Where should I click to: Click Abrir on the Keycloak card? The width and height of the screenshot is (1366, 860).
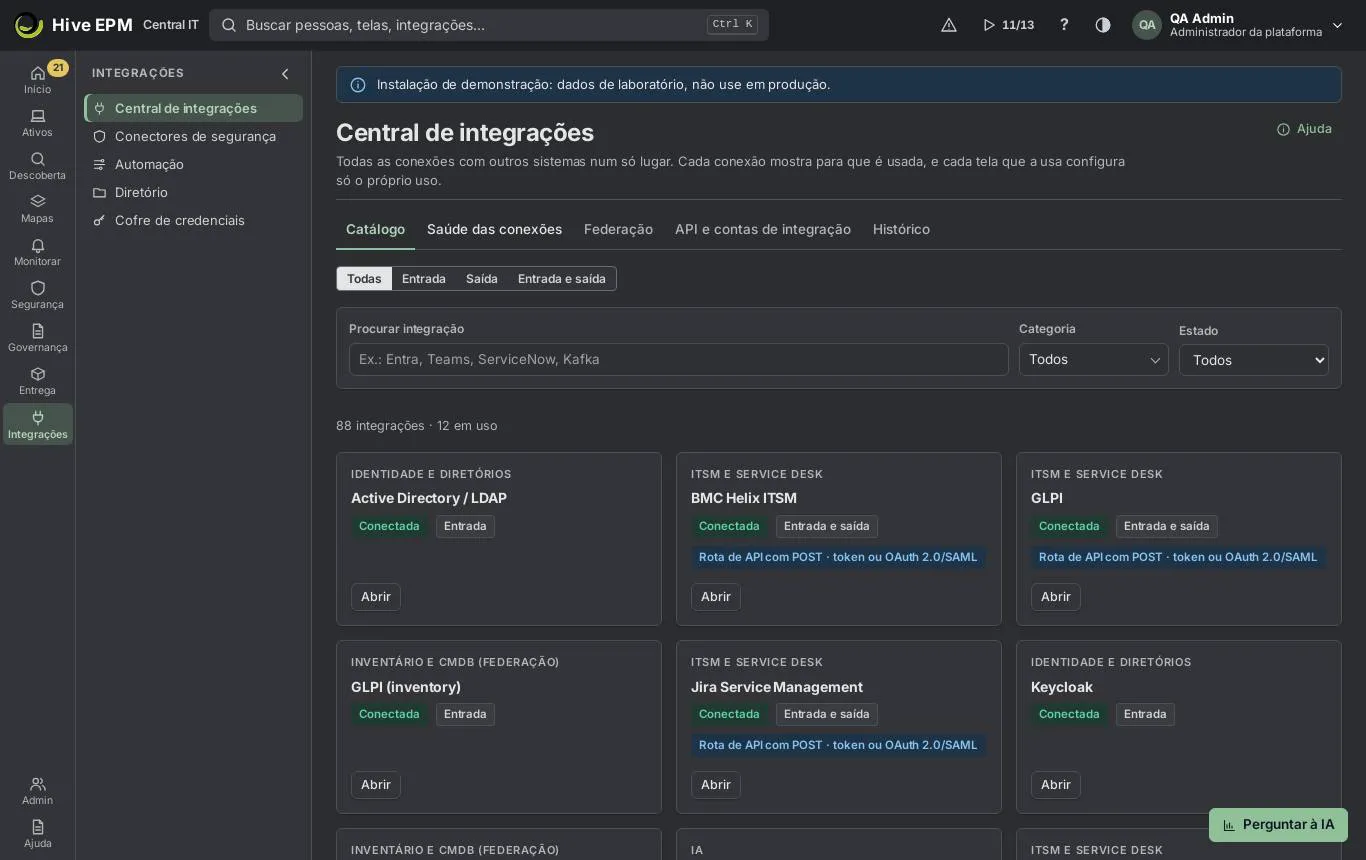(x=1056, y=785)
